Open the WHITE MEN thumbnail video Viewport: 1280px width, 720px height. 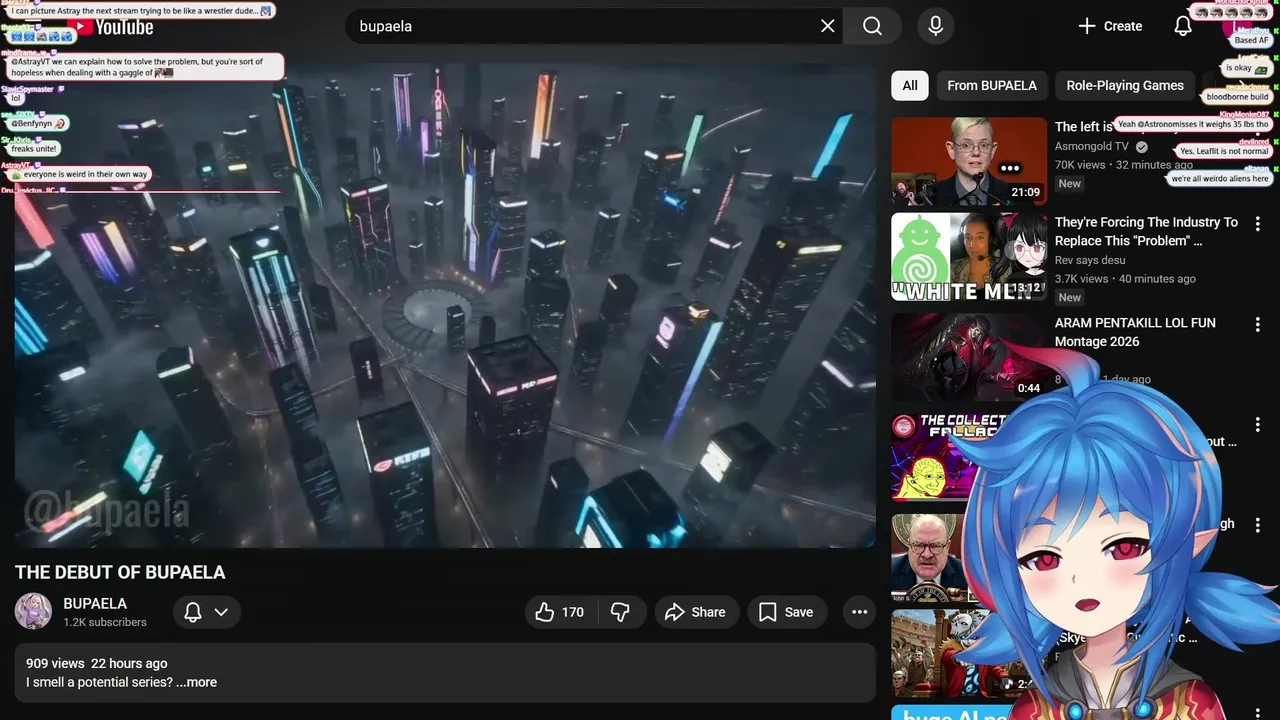pos(969,257)
